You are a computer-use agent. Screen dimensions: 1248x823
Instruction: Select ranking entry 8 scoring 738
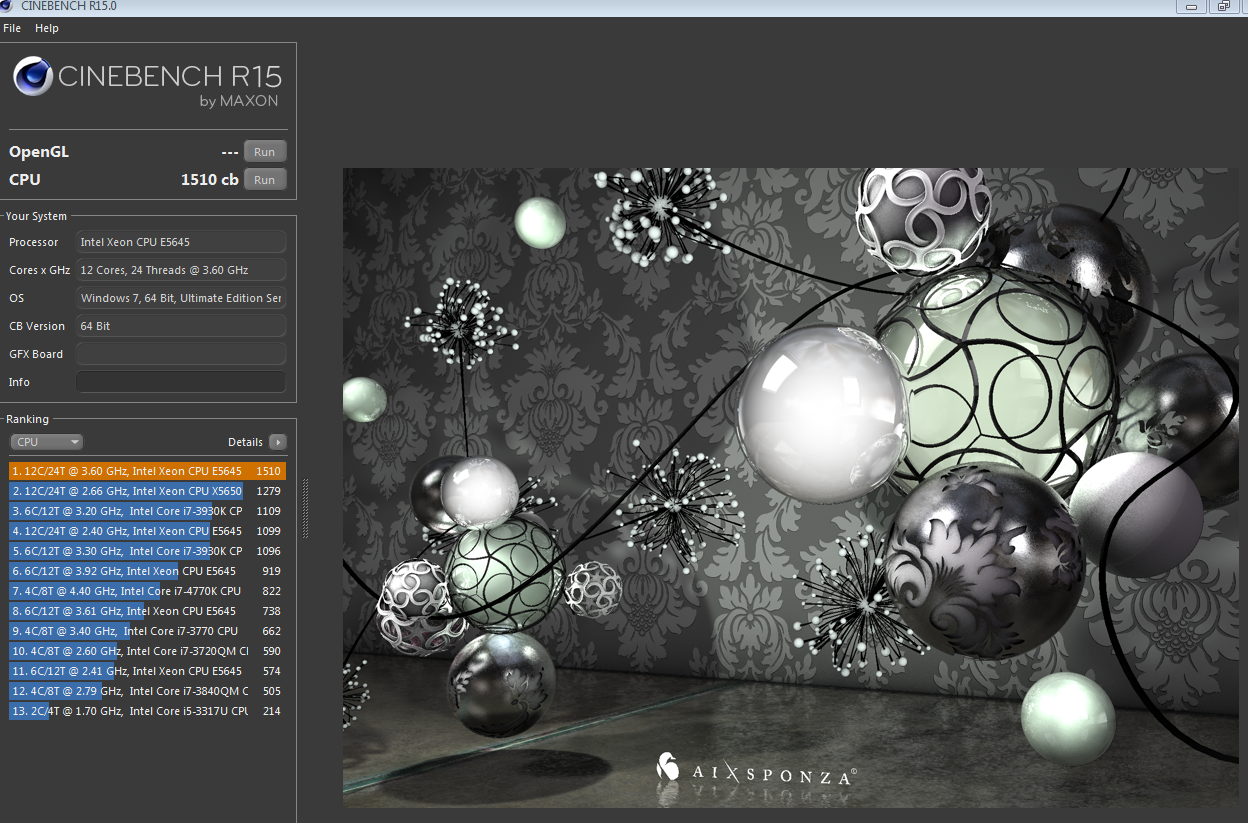pyautogui.click(x=148, y=611)
